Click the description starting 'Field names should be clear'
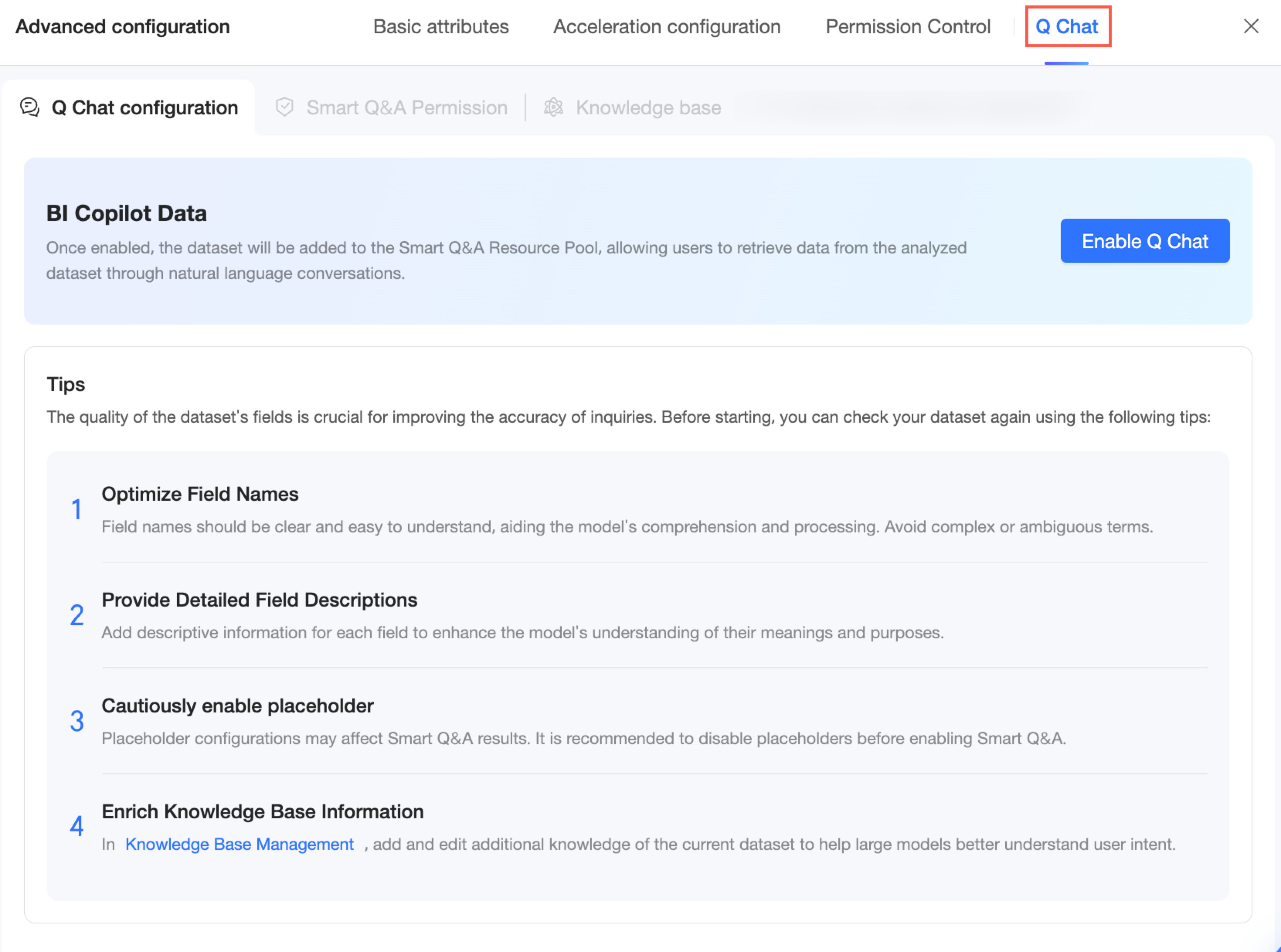 [x=627, y=527]
